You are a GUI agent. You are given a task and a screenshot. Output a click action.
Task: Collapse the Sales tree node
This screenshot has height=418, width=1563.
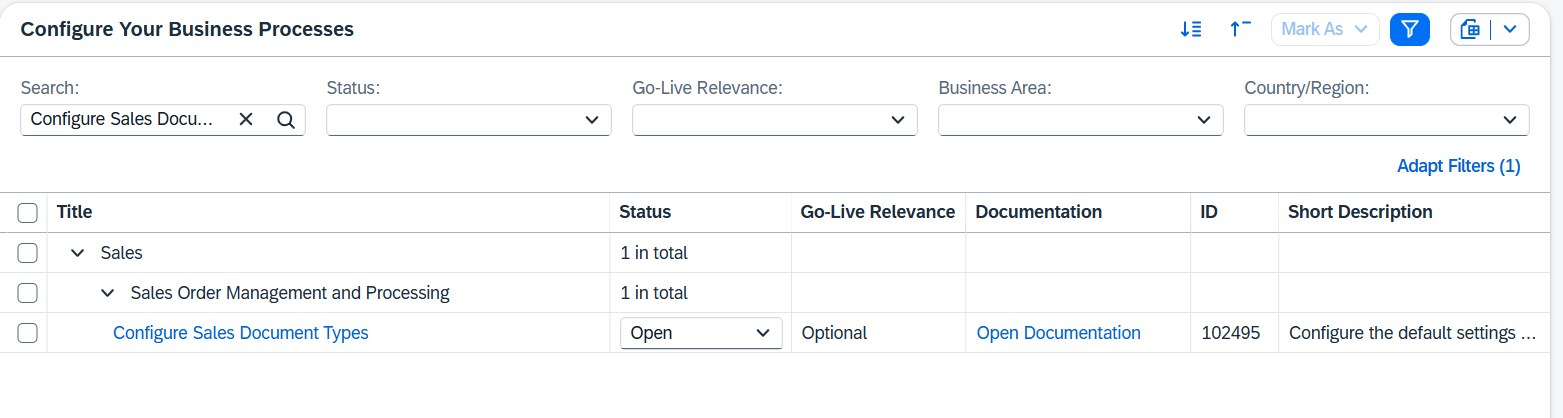point(77,253)
